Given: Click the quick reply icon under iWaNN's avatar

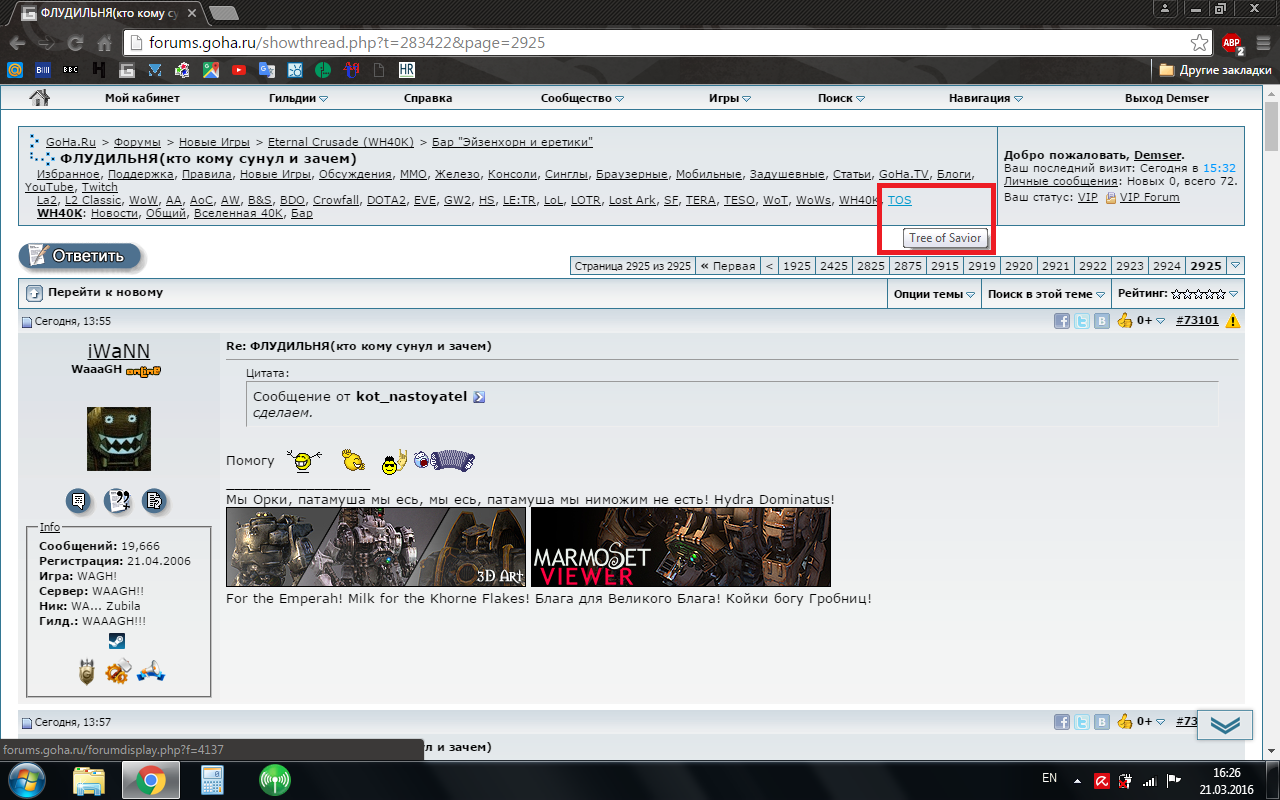Looking at the screenshot, I should pyautogui.click(x=154, y=500).
